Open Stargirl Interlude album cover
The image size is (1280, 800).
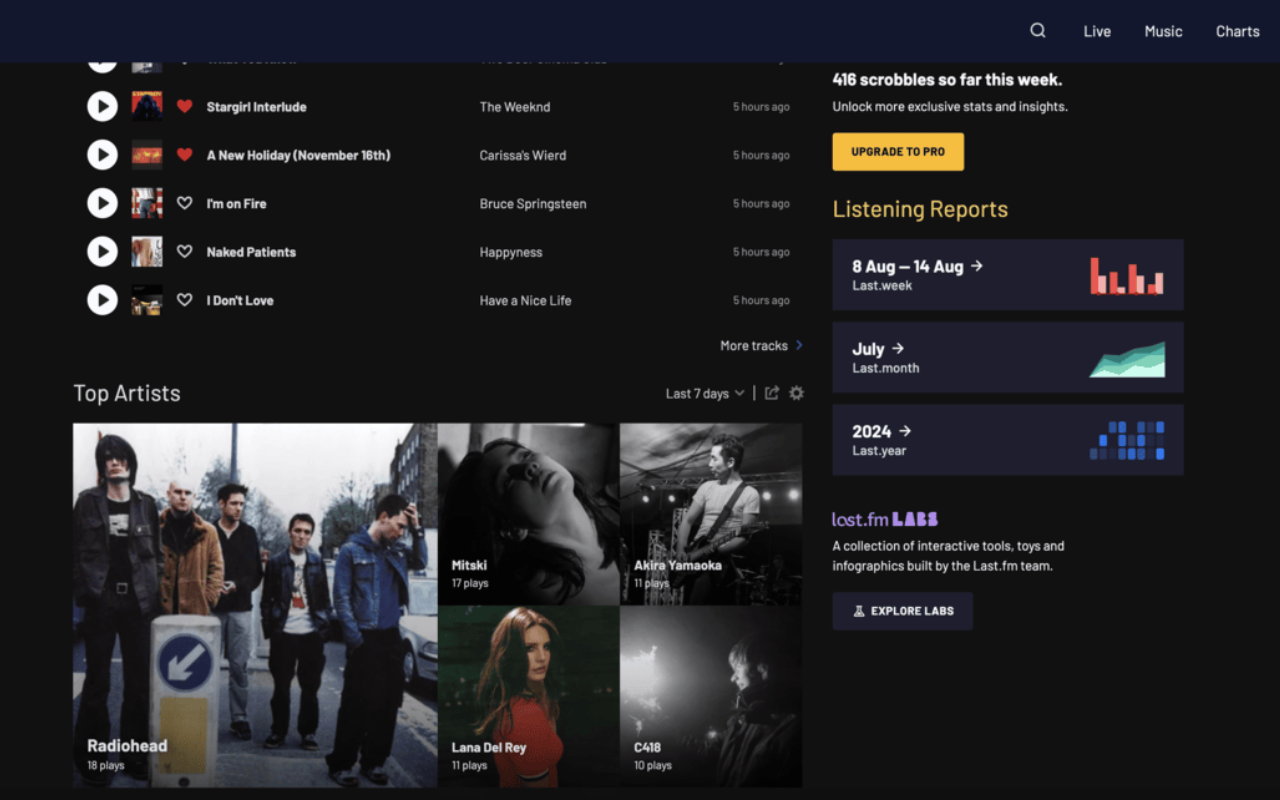click(x=147, y=106)
